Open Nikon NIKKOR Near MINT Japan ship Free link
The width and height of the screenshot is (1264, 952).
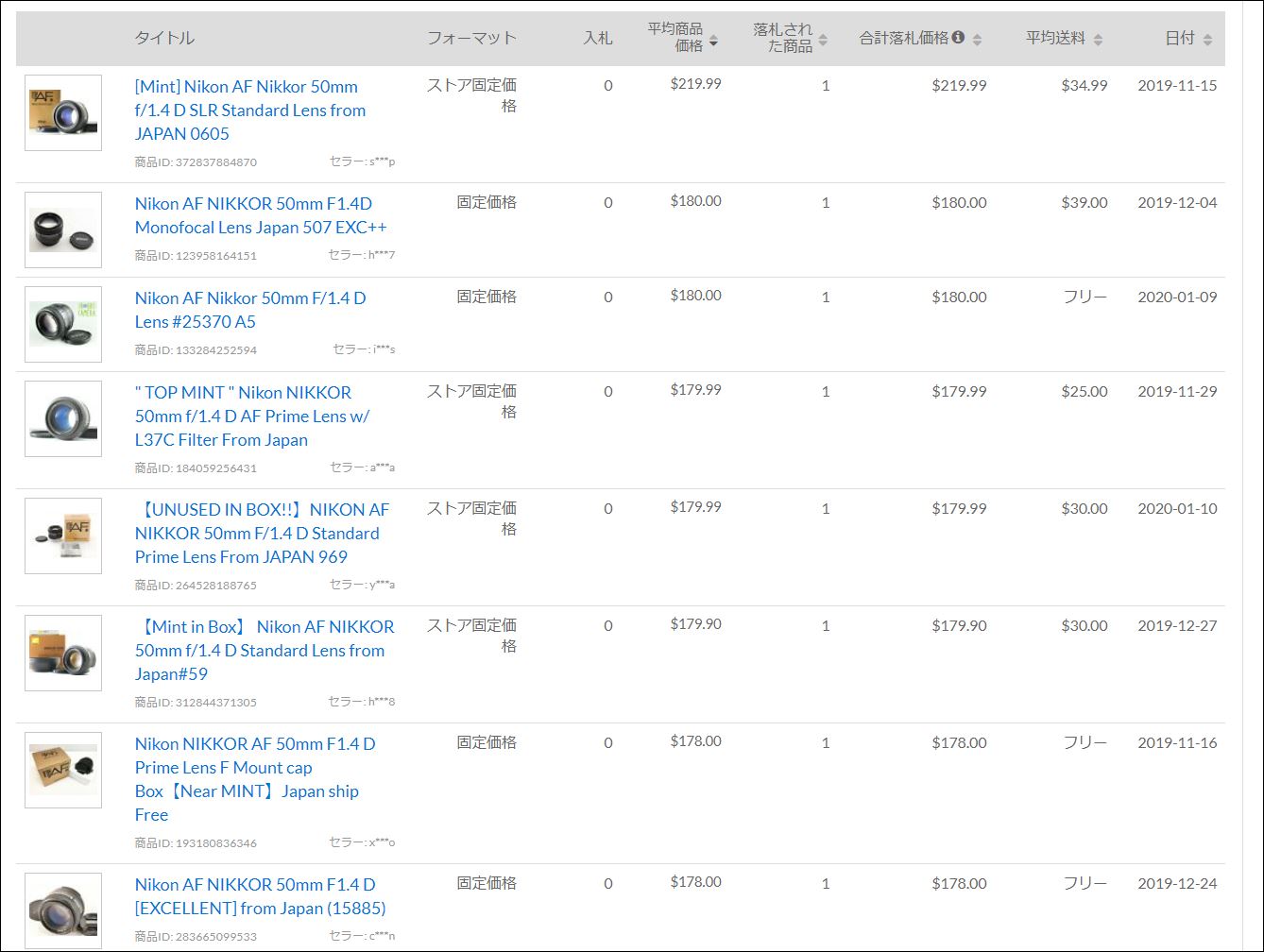(255, 779)
